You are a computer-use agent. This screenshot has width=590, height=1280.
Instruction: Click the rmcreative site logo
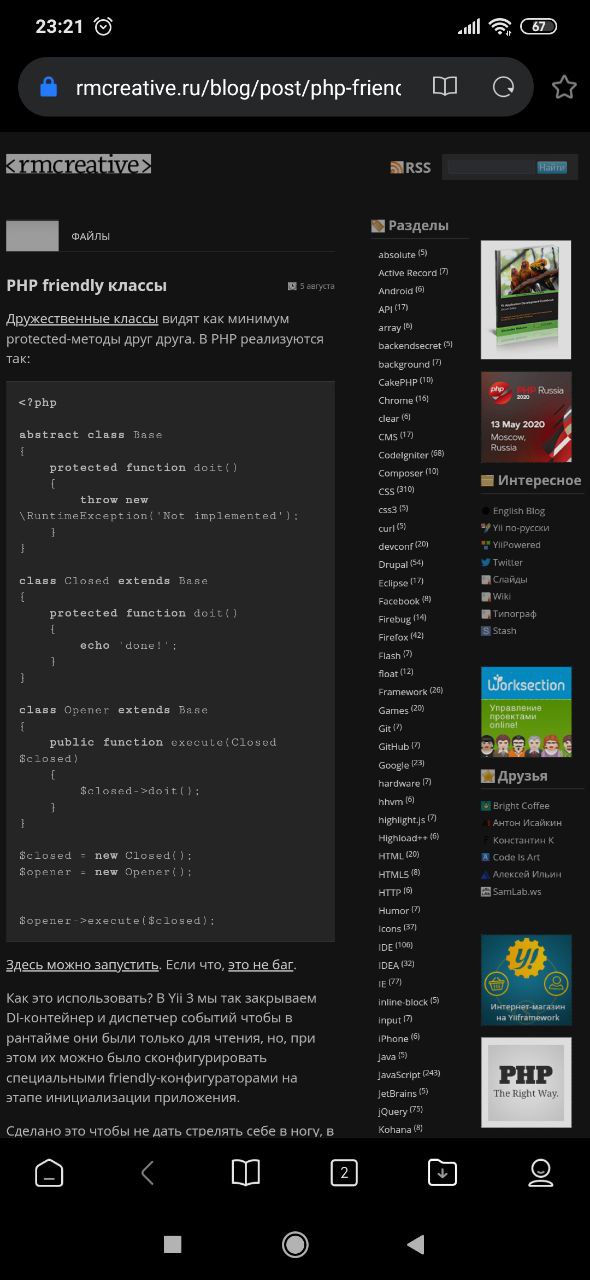tap(78, 165)
